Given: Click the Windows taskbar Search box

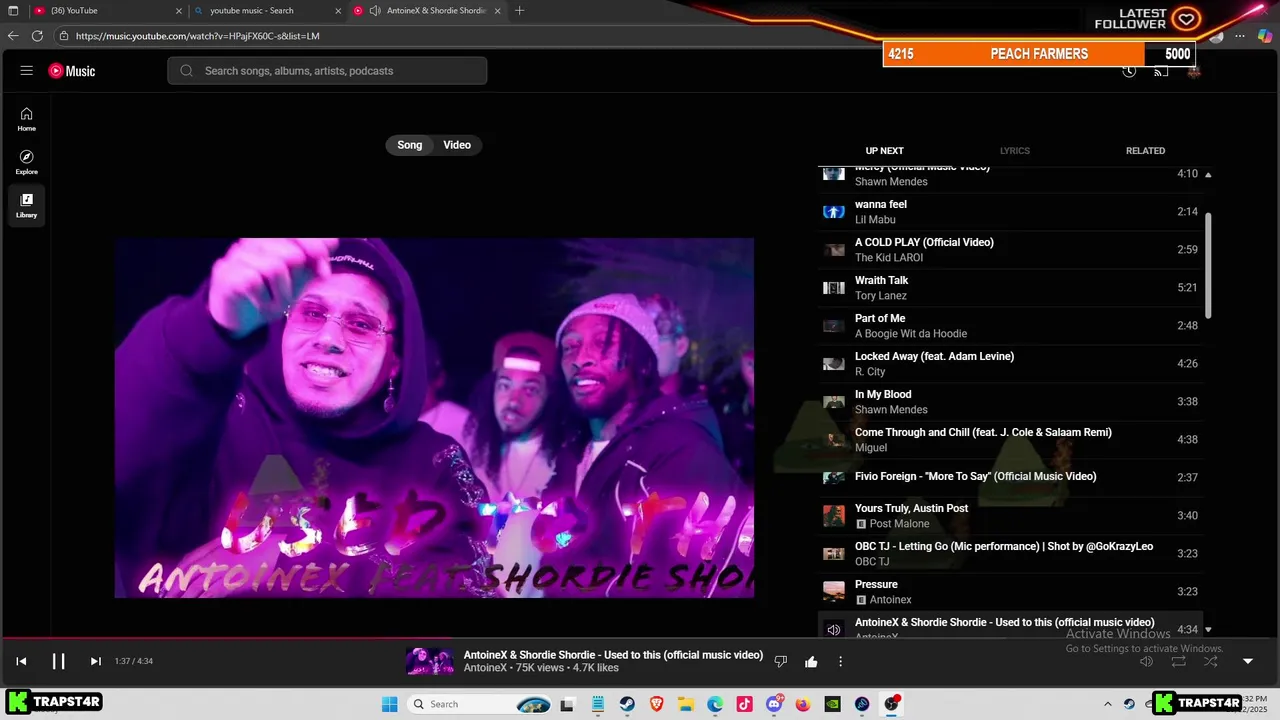Looking at the screenshot, I should tap(482, 704).
